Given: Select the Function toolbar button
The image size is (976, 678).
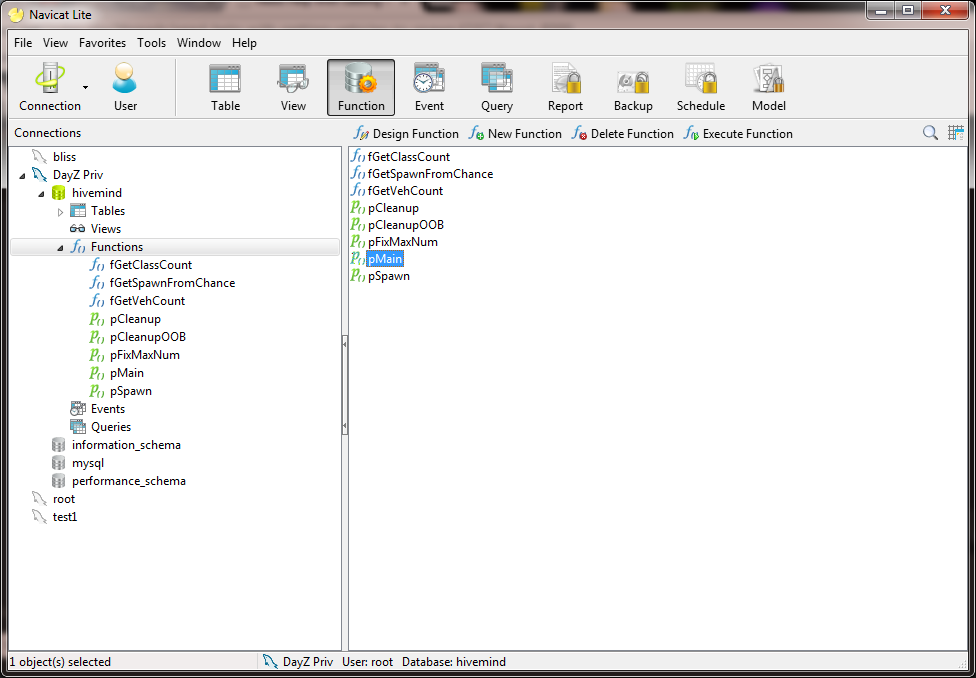Looking at the screenshot, I should click(x=361, y=87).
